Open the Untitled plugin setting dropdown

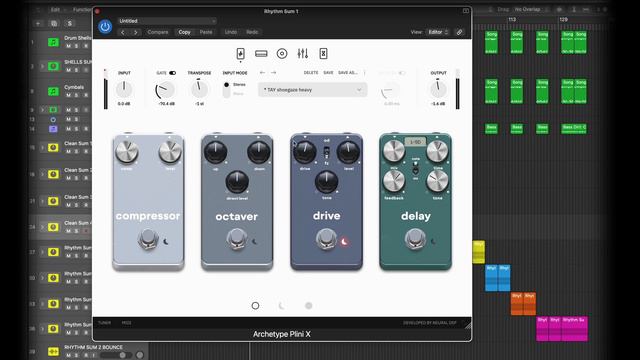tap(167, 21)
